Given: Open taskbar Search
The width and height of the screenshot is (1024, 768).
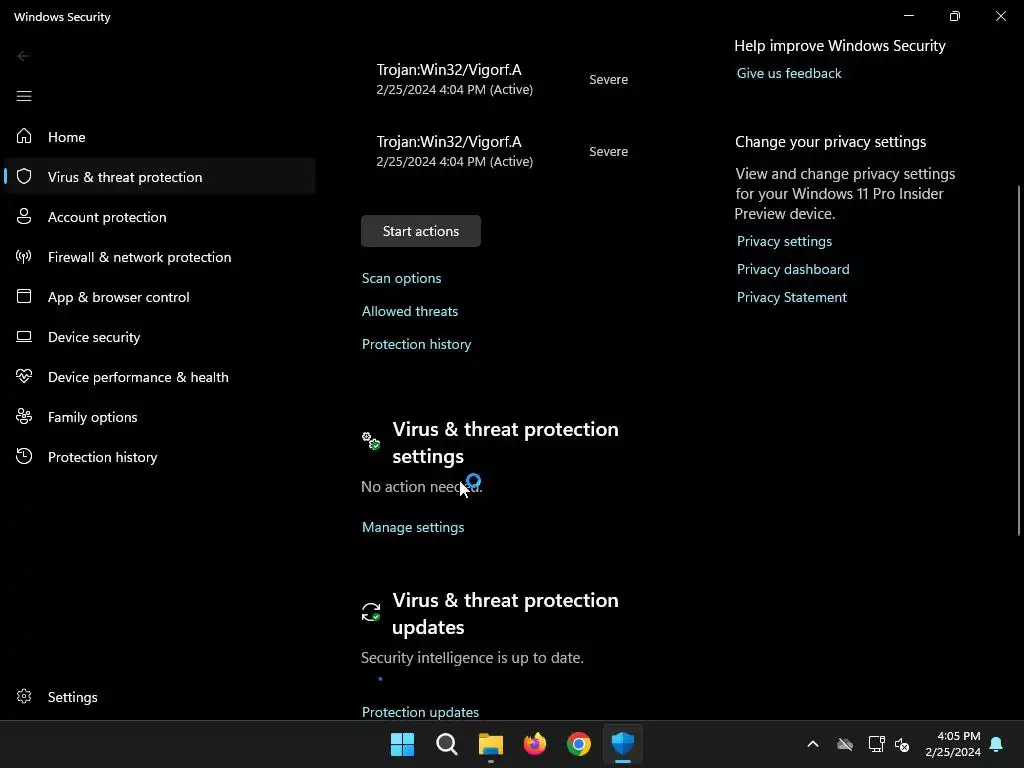Looking at the screenshot, I should click(x=447, y=744).
